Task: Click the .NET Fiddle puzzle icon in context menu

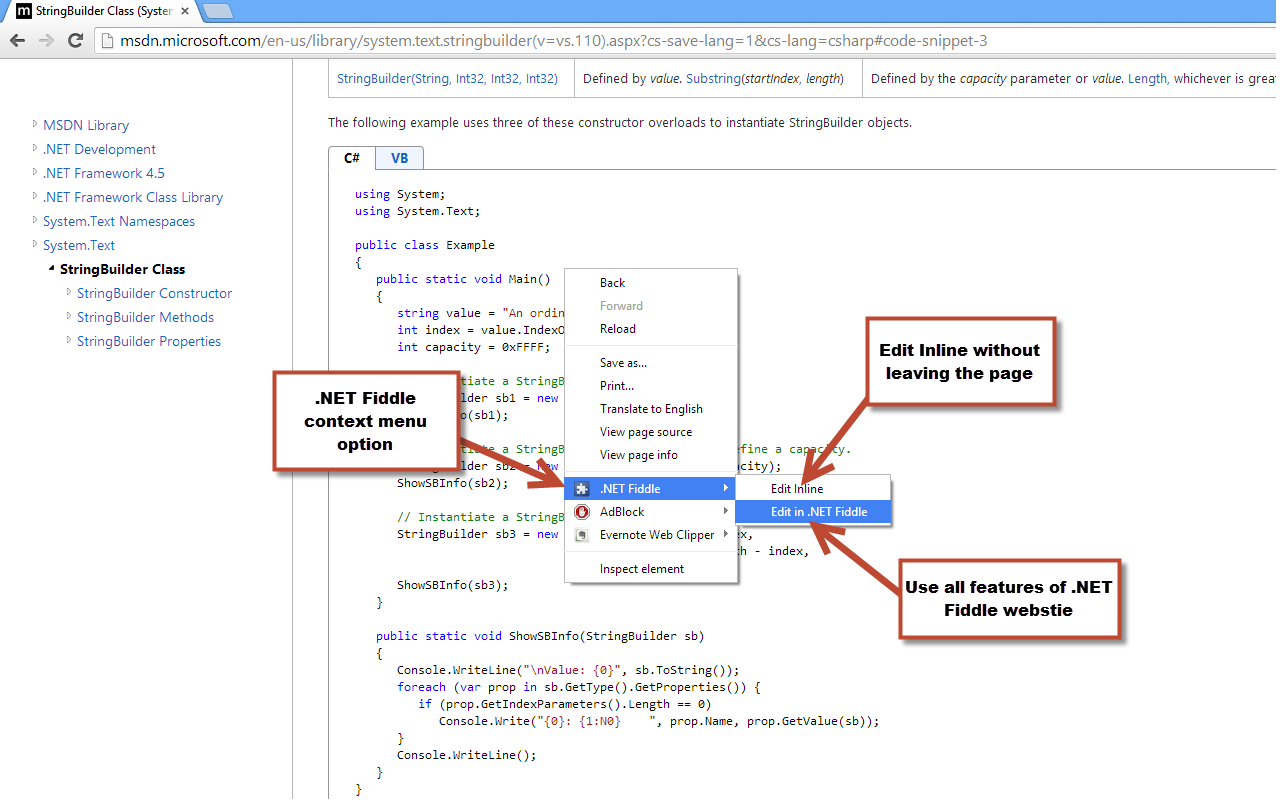Action: point(581,488)
